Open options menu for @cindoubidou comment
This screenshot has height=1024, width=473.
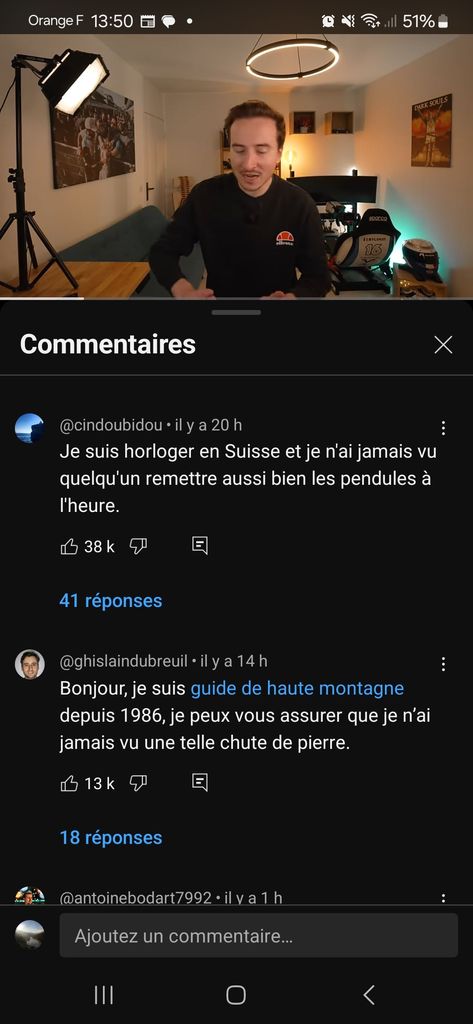click(443, 428)
